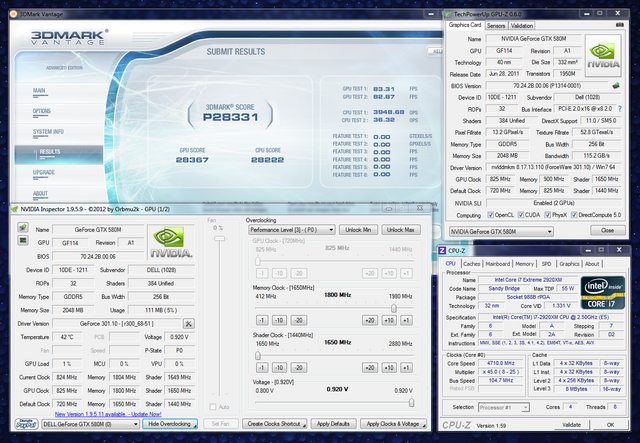
Task: Expand the GPU-Z graphics card selector dropdown
Action: tap(500, 230)
